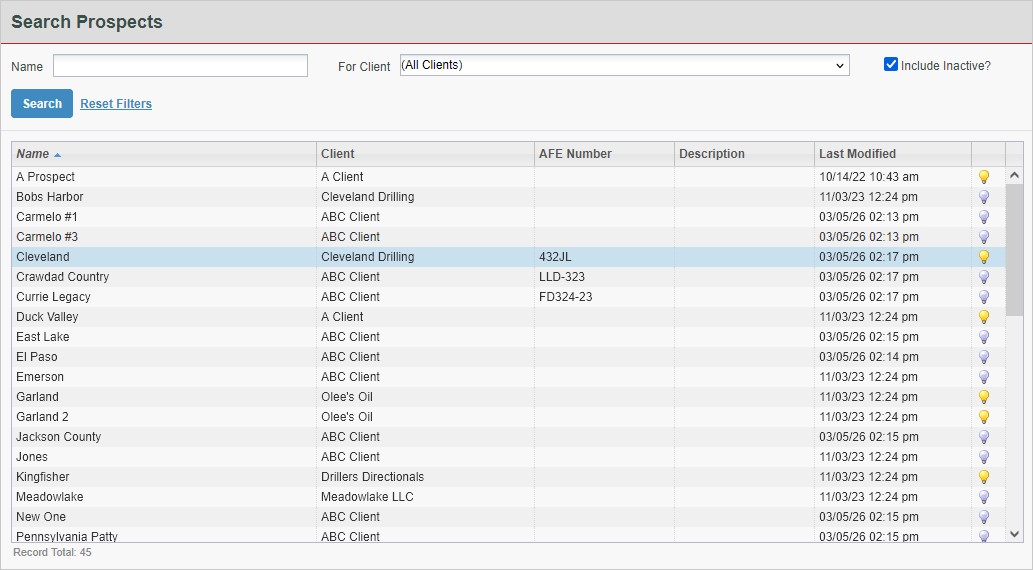Sort by the Last Modified column header
Screen dimensions: 1033x570
pyautogui.click(x=857, y=154)
